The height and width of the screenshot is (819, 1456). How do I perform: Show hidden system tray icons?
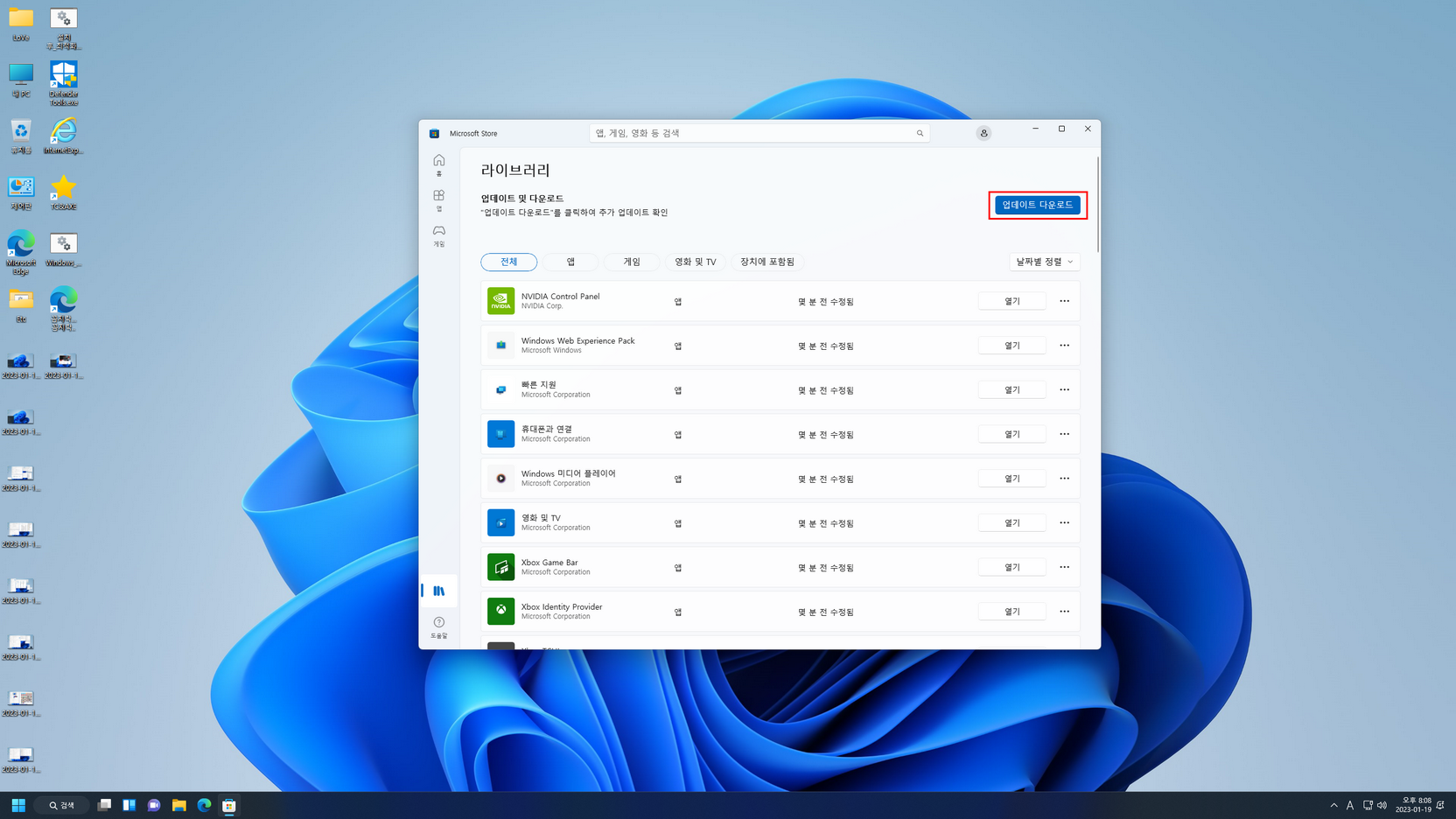[x=1333, y=805]
